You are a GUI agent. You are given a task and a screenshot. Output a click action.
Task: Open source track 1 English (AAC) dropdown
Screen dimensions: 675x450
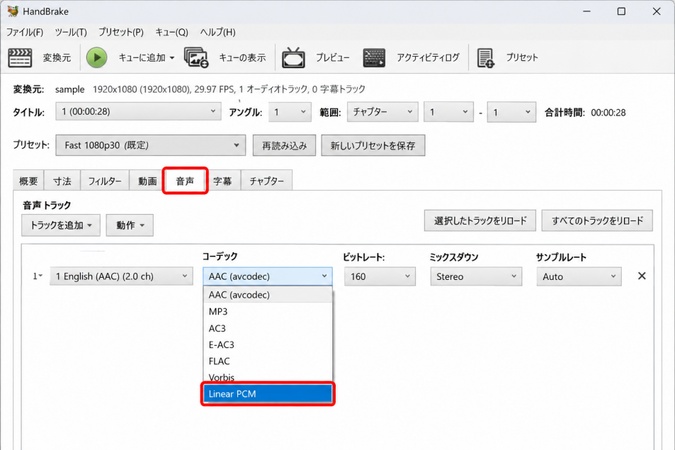pos(121,276)
